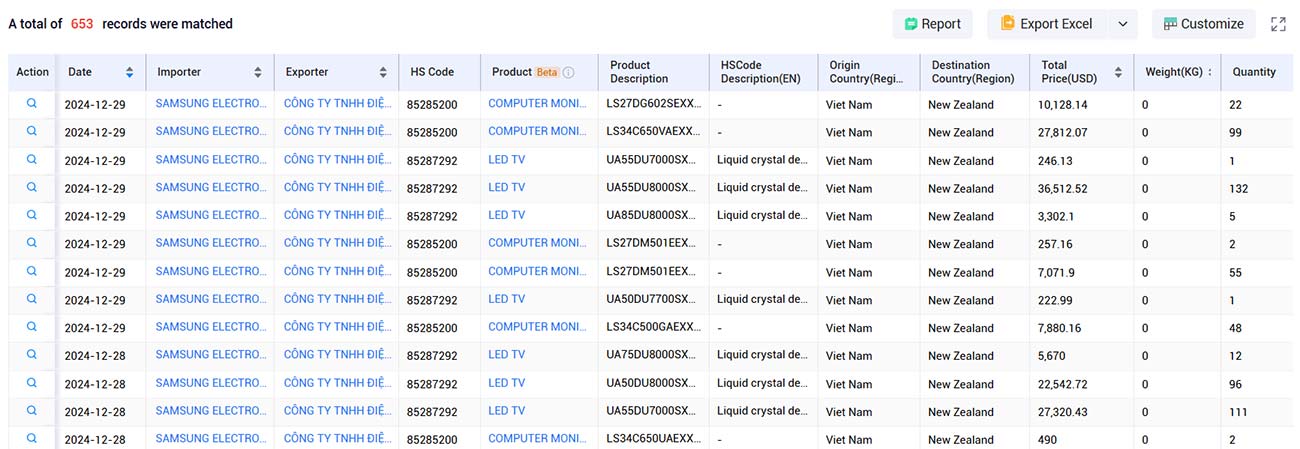Click the fullscreen expand icon
The height and width of the screenshot is (449, 1300).
point(1278,24)
